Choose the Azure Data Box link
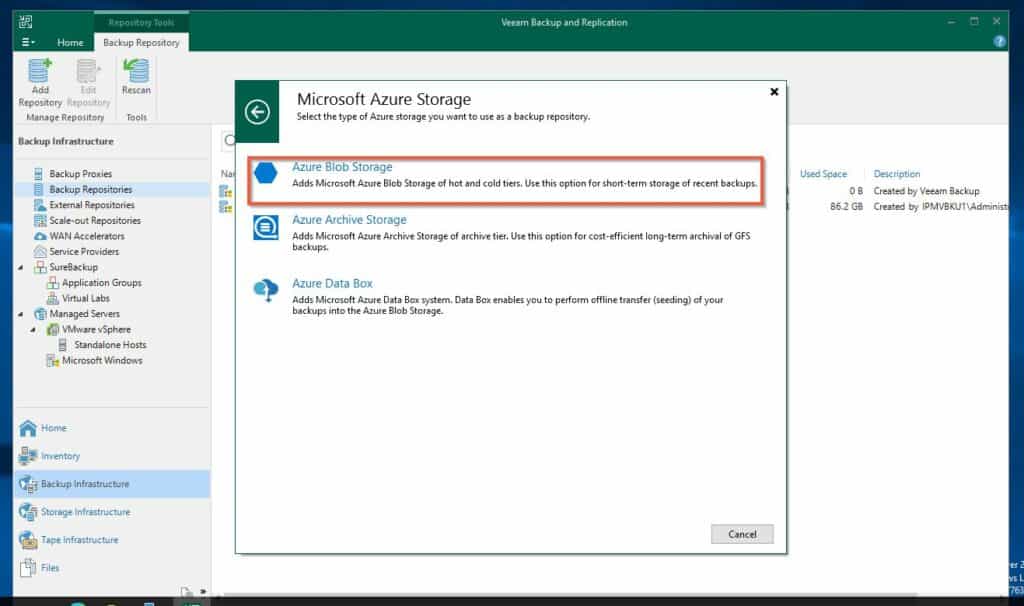 332,283
